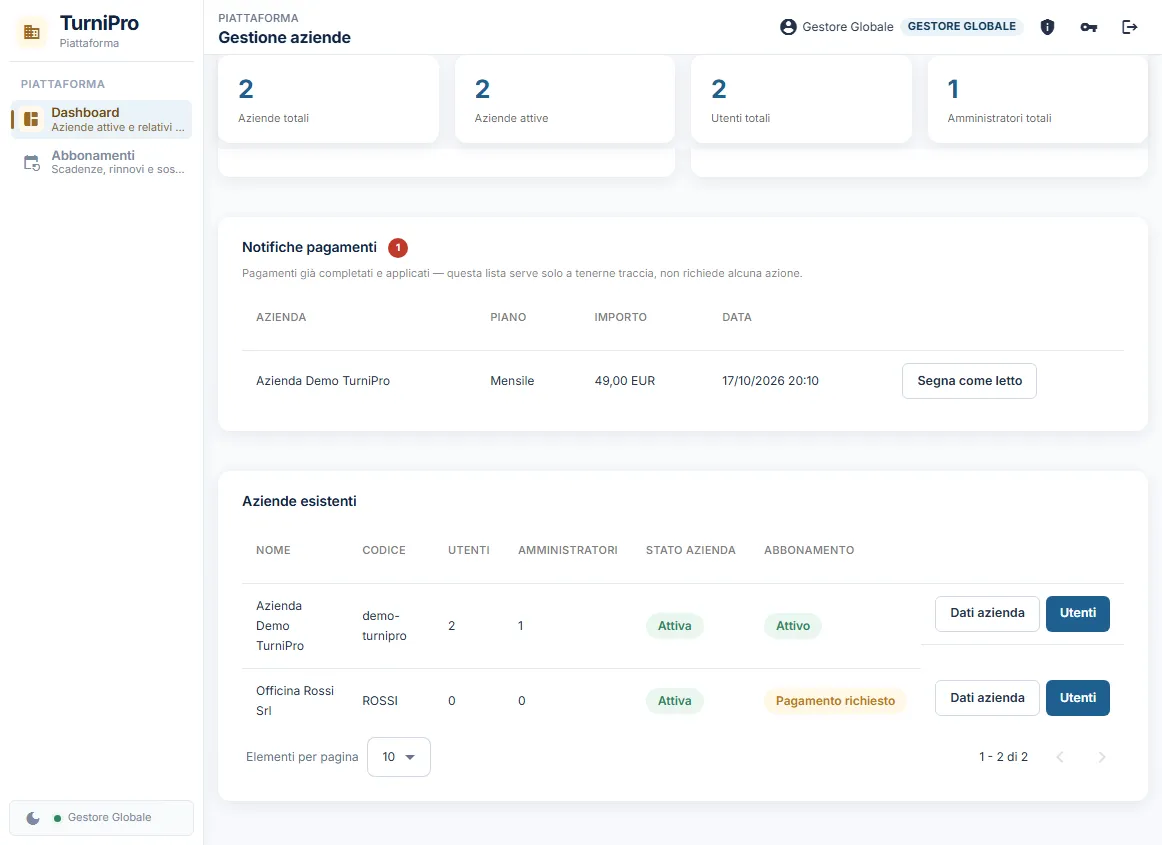1162x845 pixels.
Task: Click the TurniPro building logo icon
Action: click(x=31, y=32)
